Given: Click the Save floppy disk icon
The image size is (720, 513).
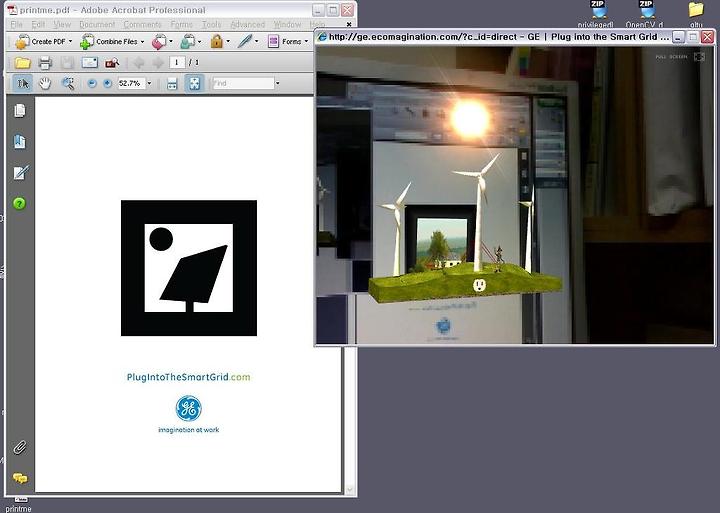Looking at the screenshot, I should pos(67,63).
